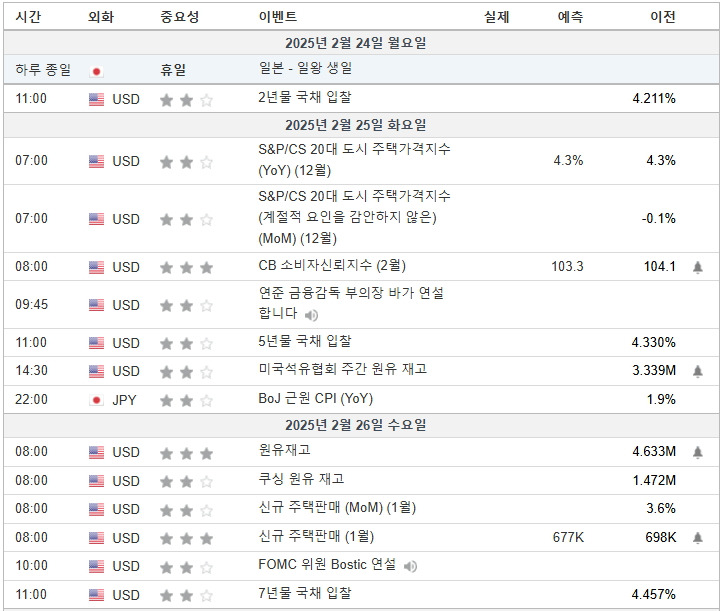Open 7년물 국채 입찰 event
The image size is (724, 611).
(305, 593)
